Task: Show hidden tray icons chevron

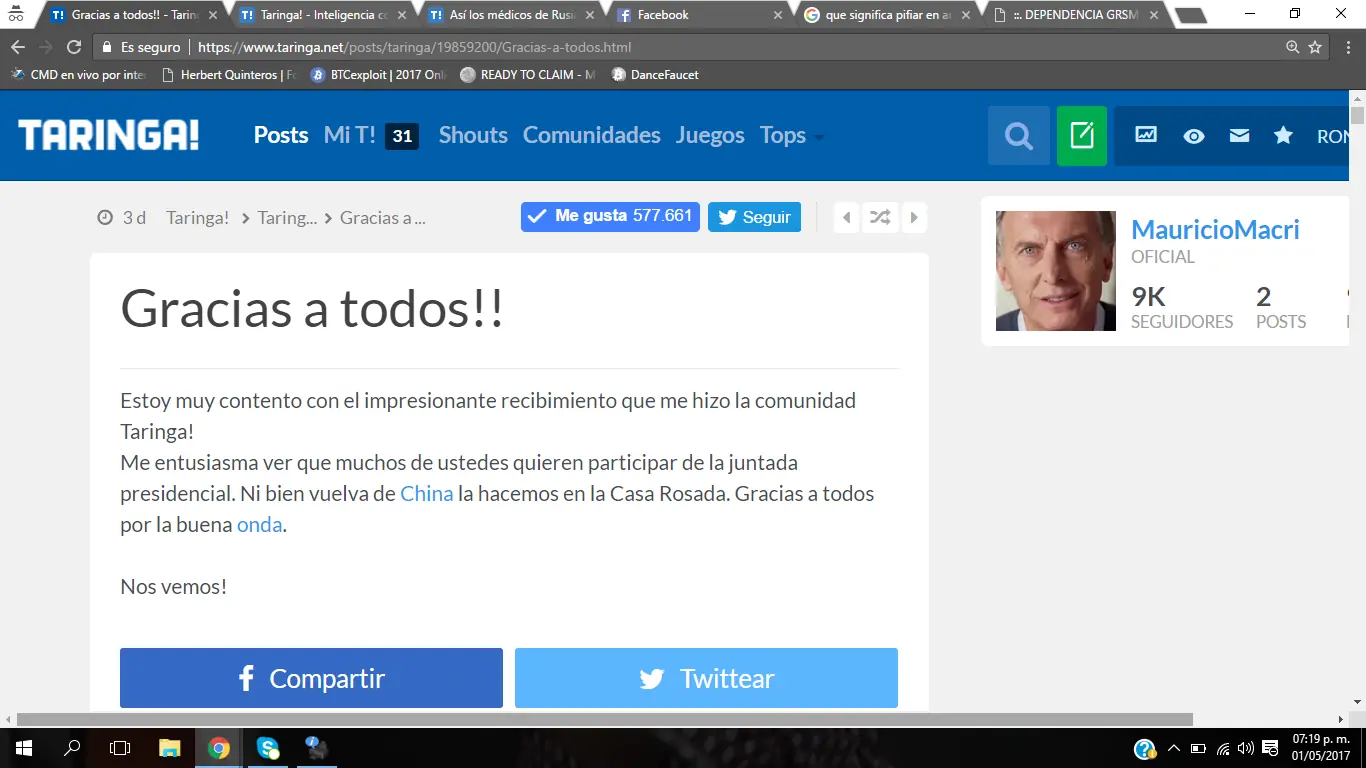Action: click(x=1174, y=749)
